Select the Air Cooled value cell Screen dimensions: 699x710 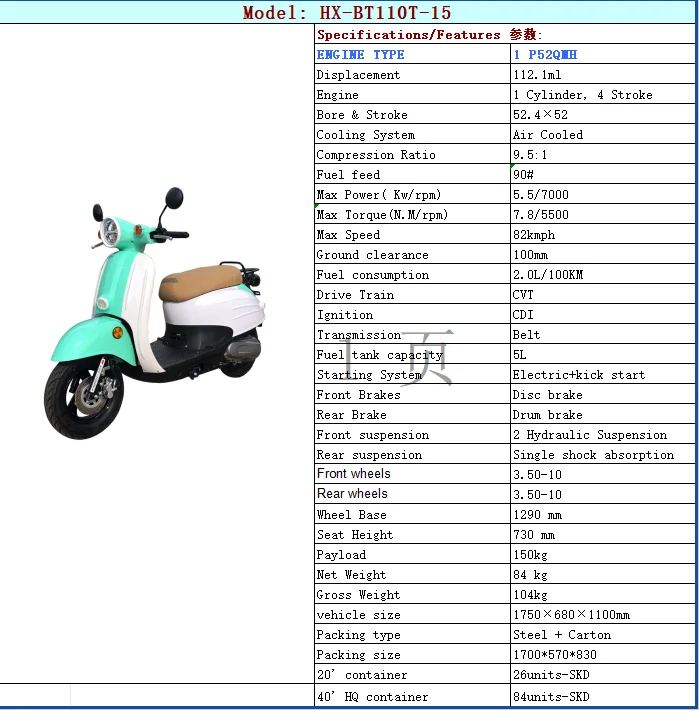coord(603,134)
